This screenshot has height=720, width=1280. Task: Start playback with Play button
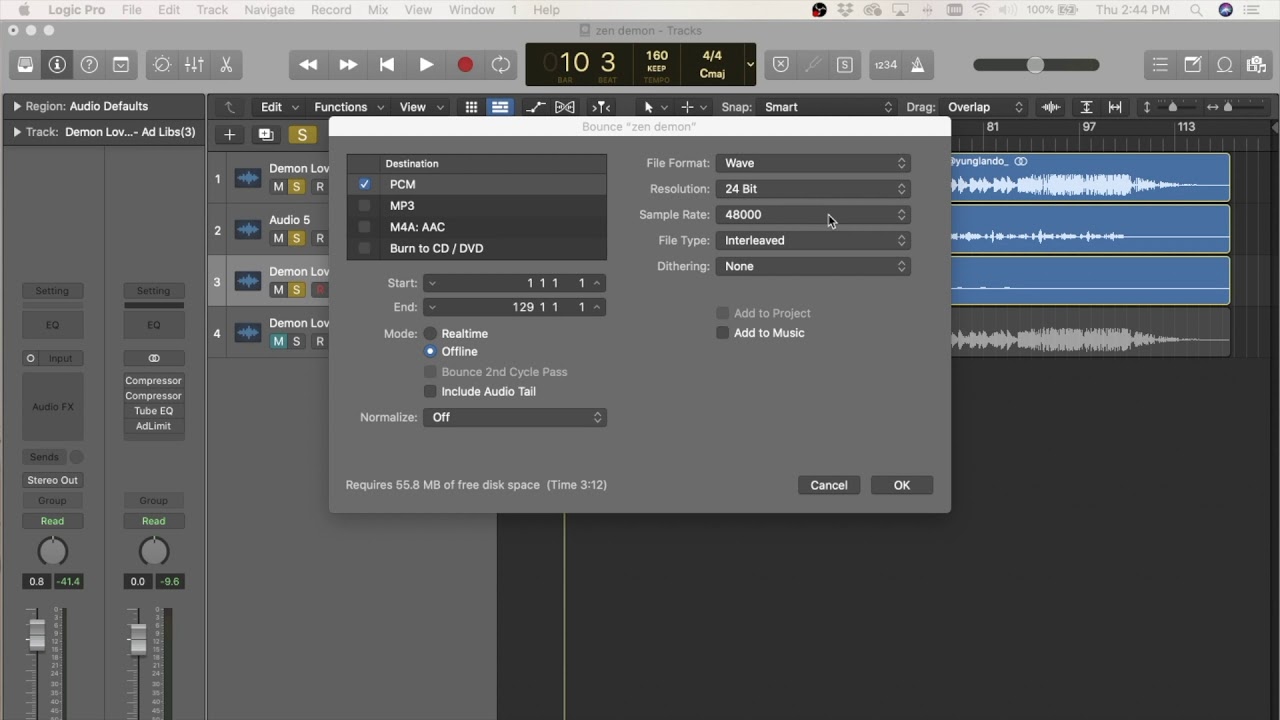pyautogui.click(x=426, y=65)
